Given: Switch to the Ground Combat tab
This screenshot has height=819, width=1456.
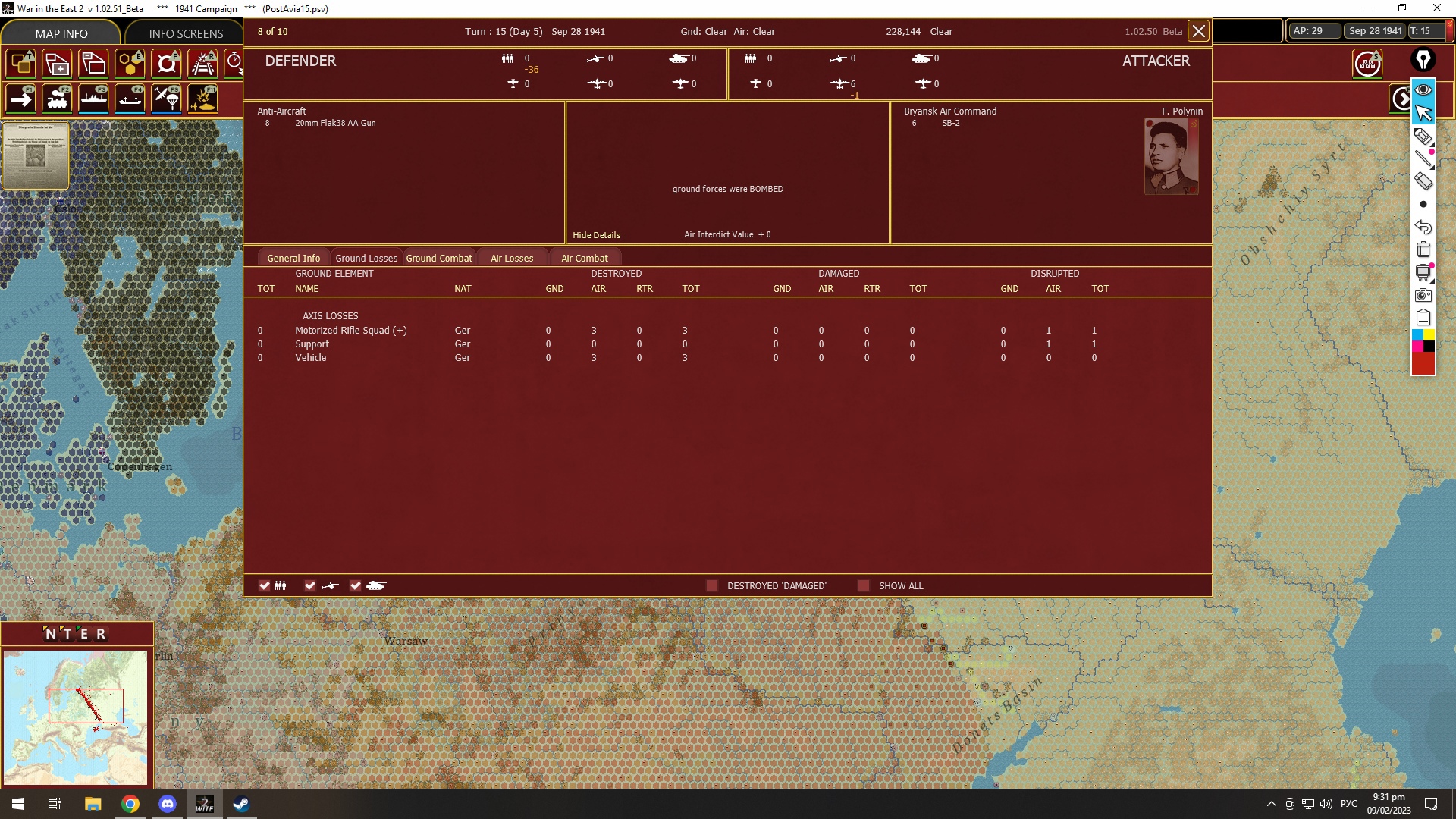Looking at the screenshot, I should pyautogui.click(x=439, y=258).
